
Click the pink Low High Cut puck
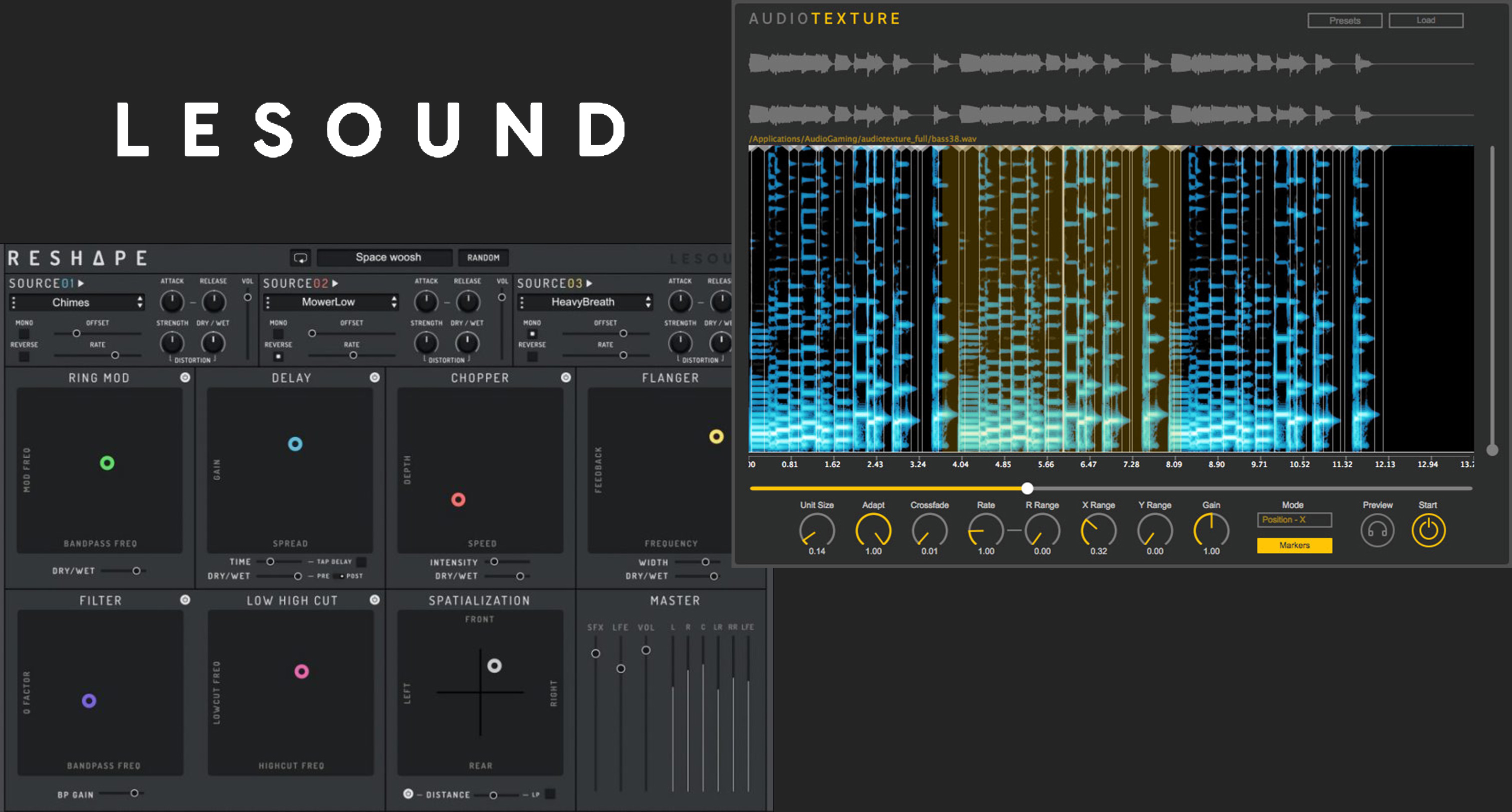[x=301, y=671]
